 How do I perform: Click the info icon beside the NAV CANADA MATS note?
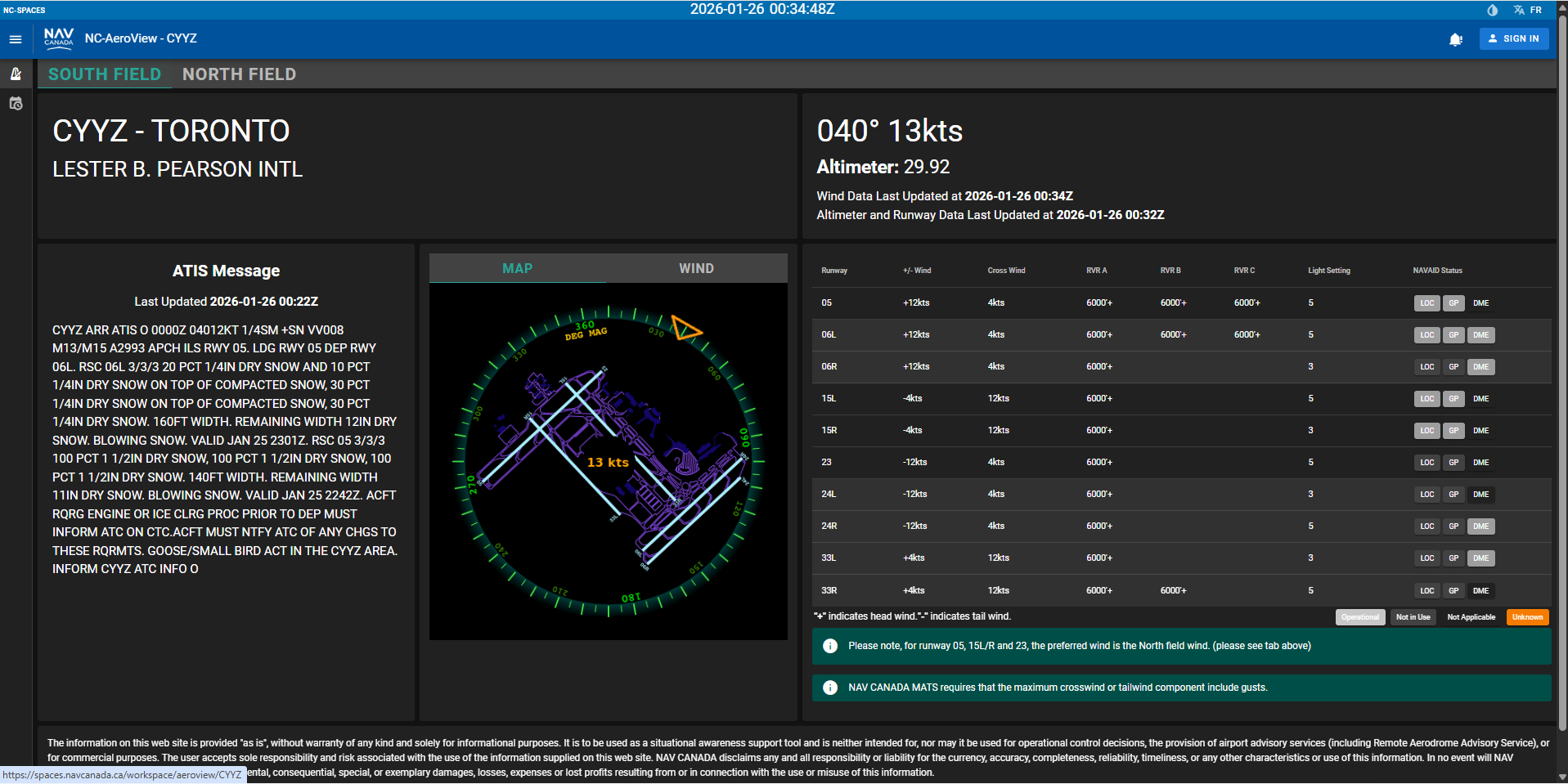coord(830,688)
